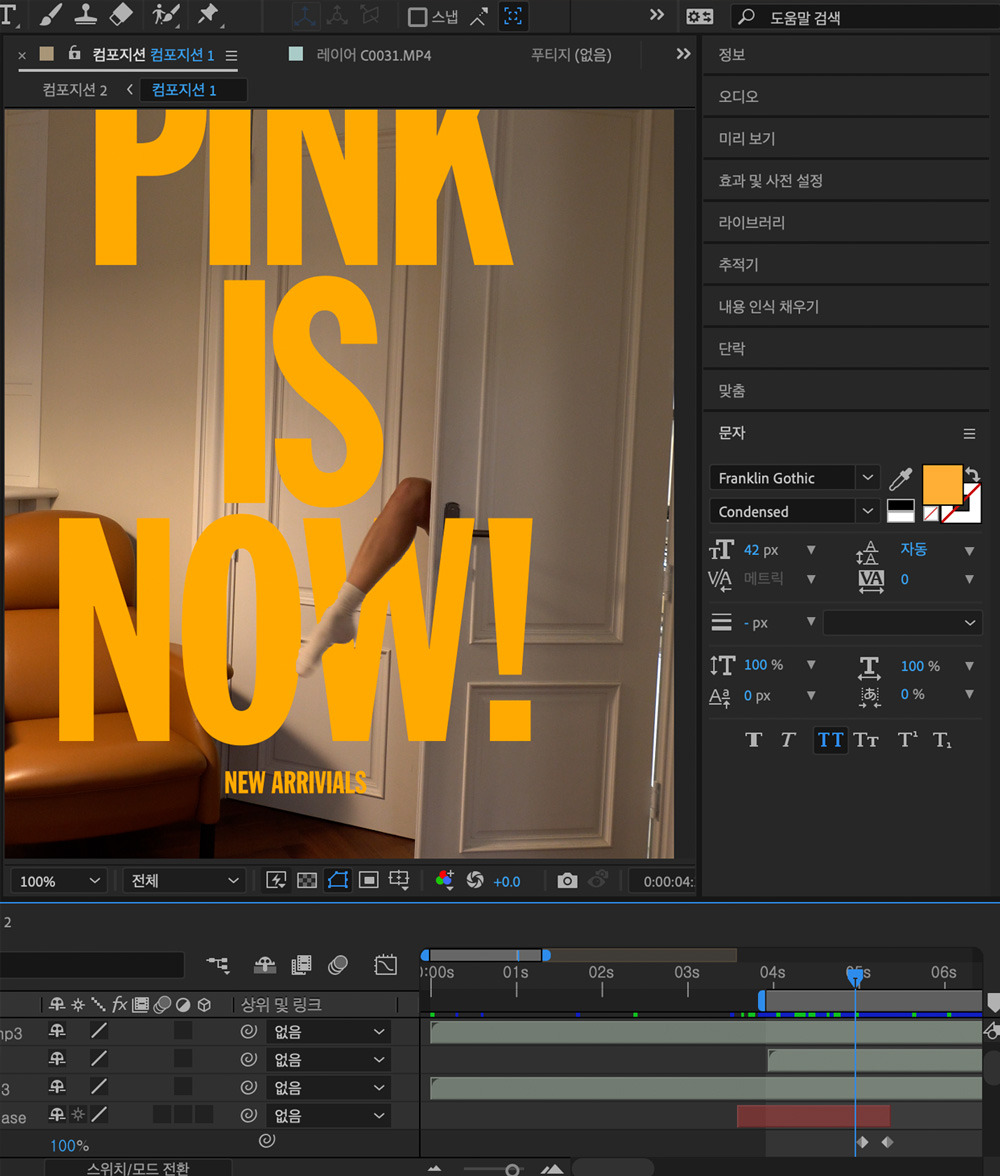Switch to View Axis mode
1000x1176 pixels.
pos(371,16)
